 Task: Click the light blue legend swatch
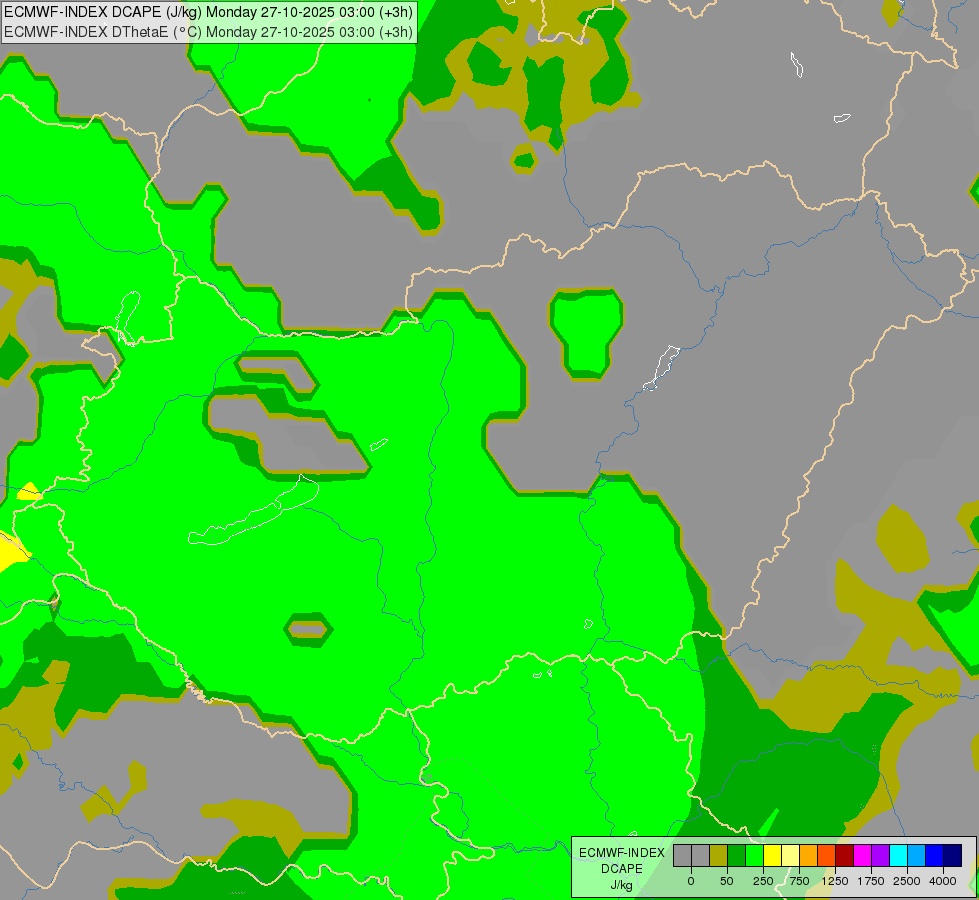point(917,855)
